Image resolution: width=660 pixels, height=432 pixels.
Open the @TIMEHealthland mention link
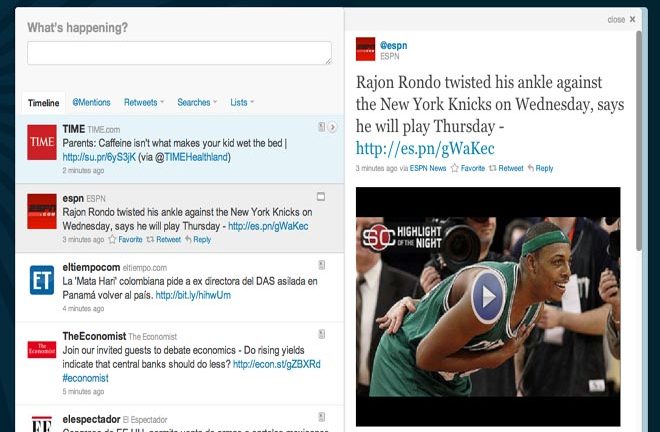tap(192, 157)
